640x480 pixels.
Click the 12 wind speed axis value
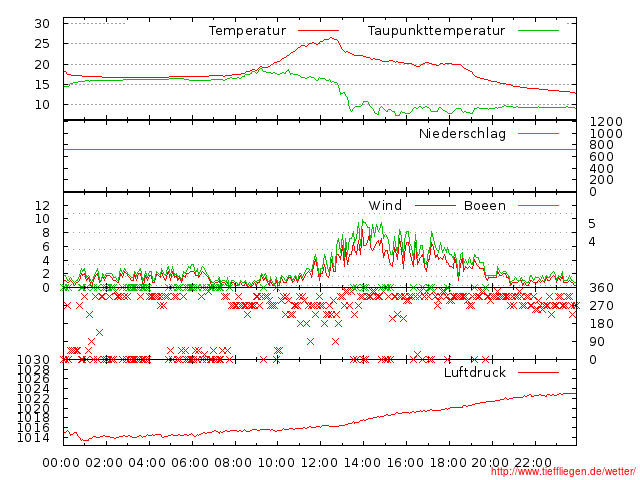click(x=42, y=205)
